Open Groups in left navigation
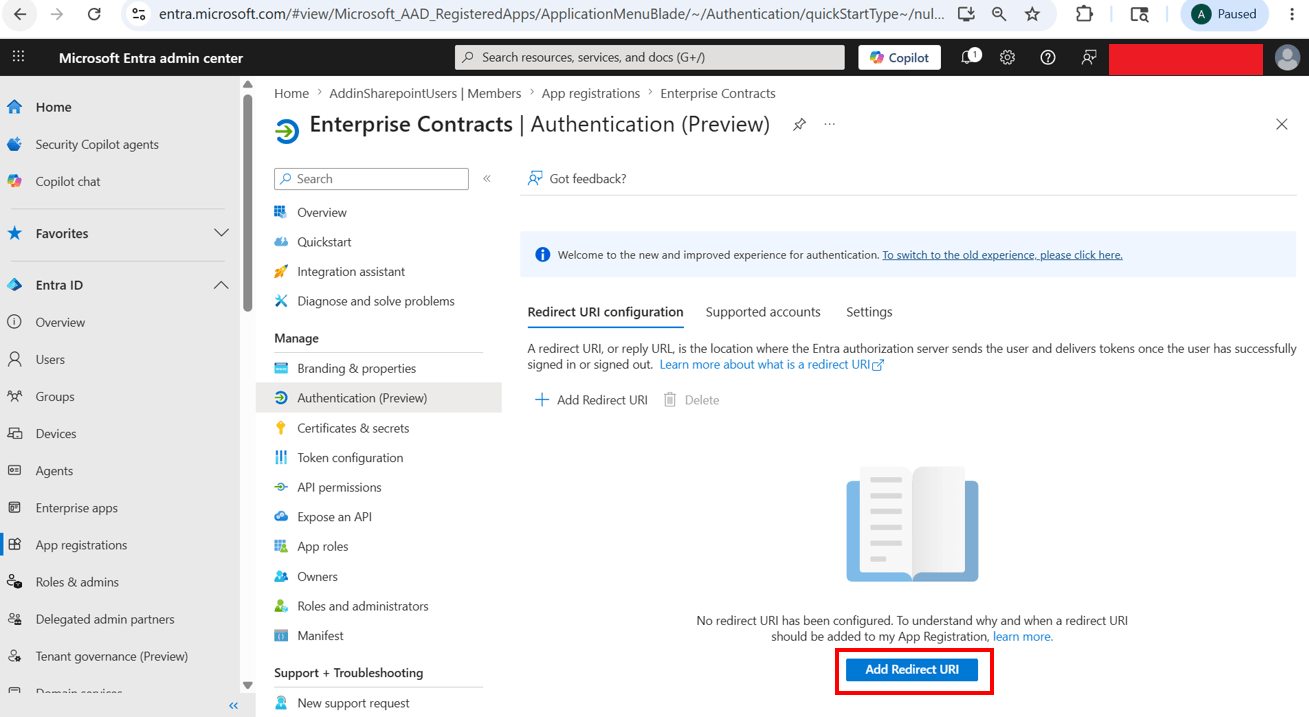 [x=55, y=396]
